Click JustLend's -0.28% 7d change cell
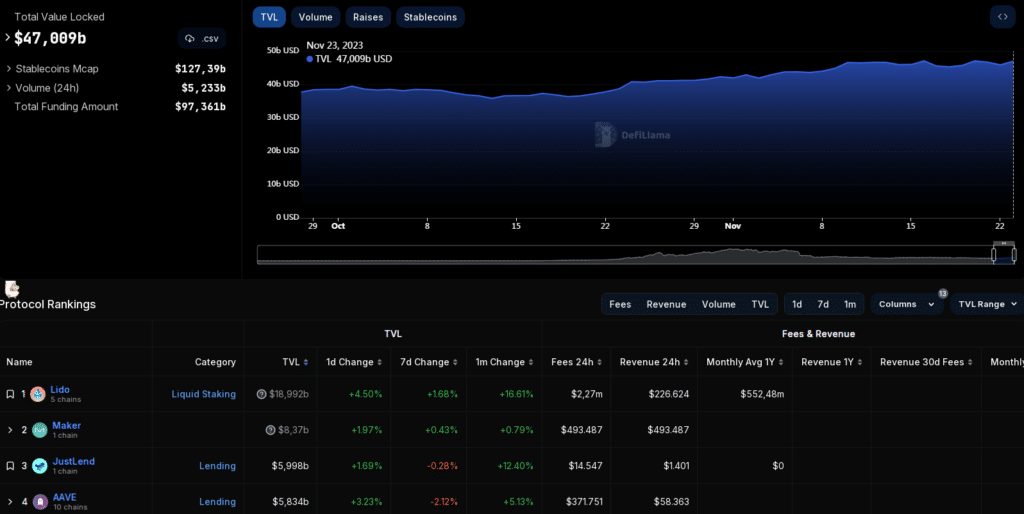Viewport: 1024px width, 514px height. (x=442, y=466)
